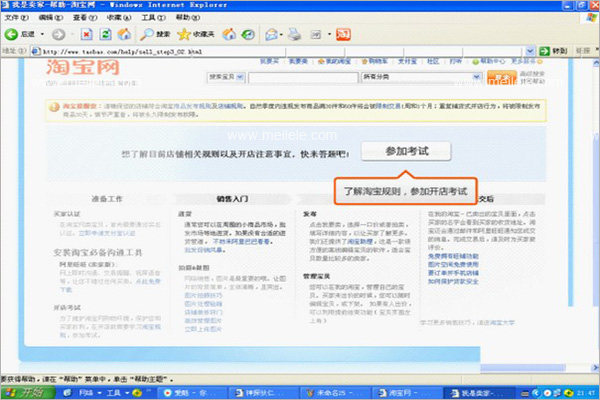
Task: Print the page with the printer icon
Action: click(x=294, y=34)
